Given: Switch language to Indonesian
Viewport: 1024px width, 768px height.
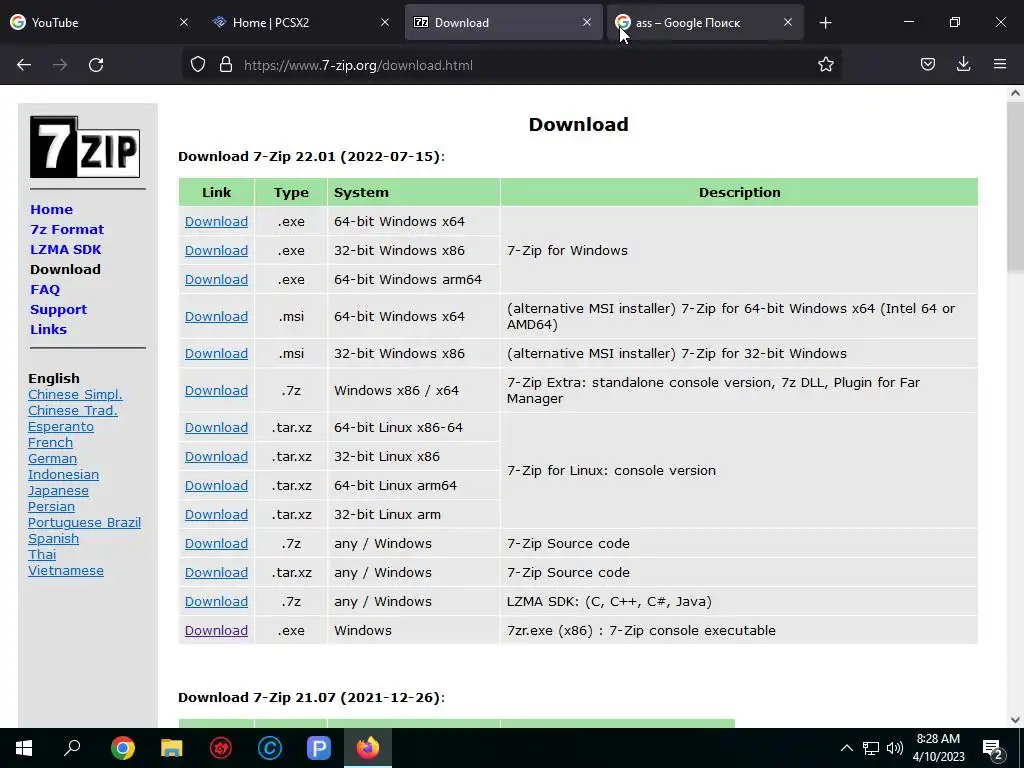Looking at the screenshot, I should click(x=63, y=474).
